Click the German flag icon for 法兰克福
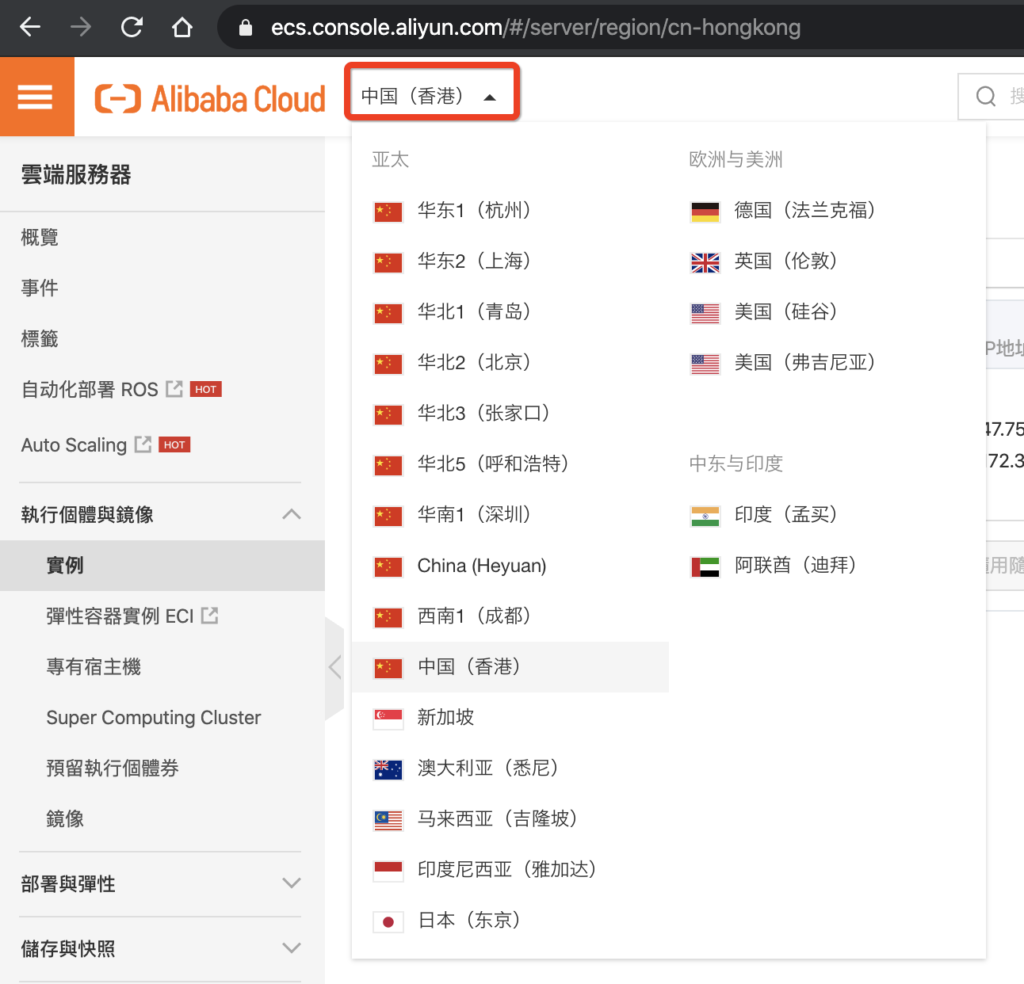 point(705,212)
